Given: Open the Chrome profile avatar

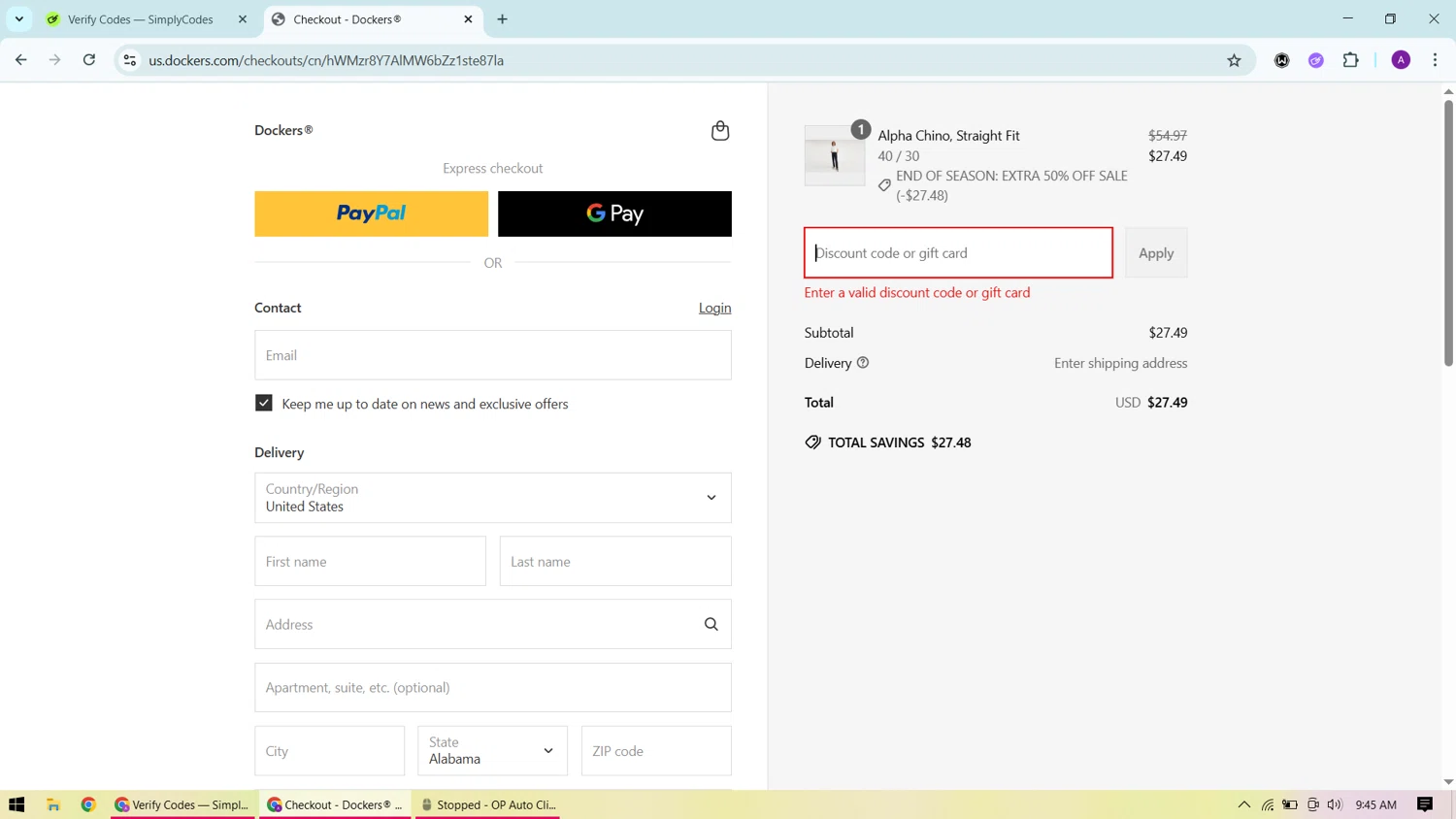Looking at the screenshot, I should (1401, 60).
